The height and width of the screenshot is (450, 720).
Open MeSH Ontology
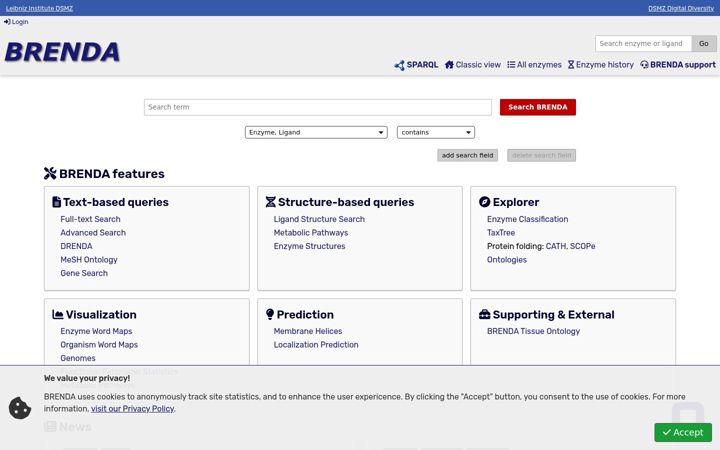[89, 259]
